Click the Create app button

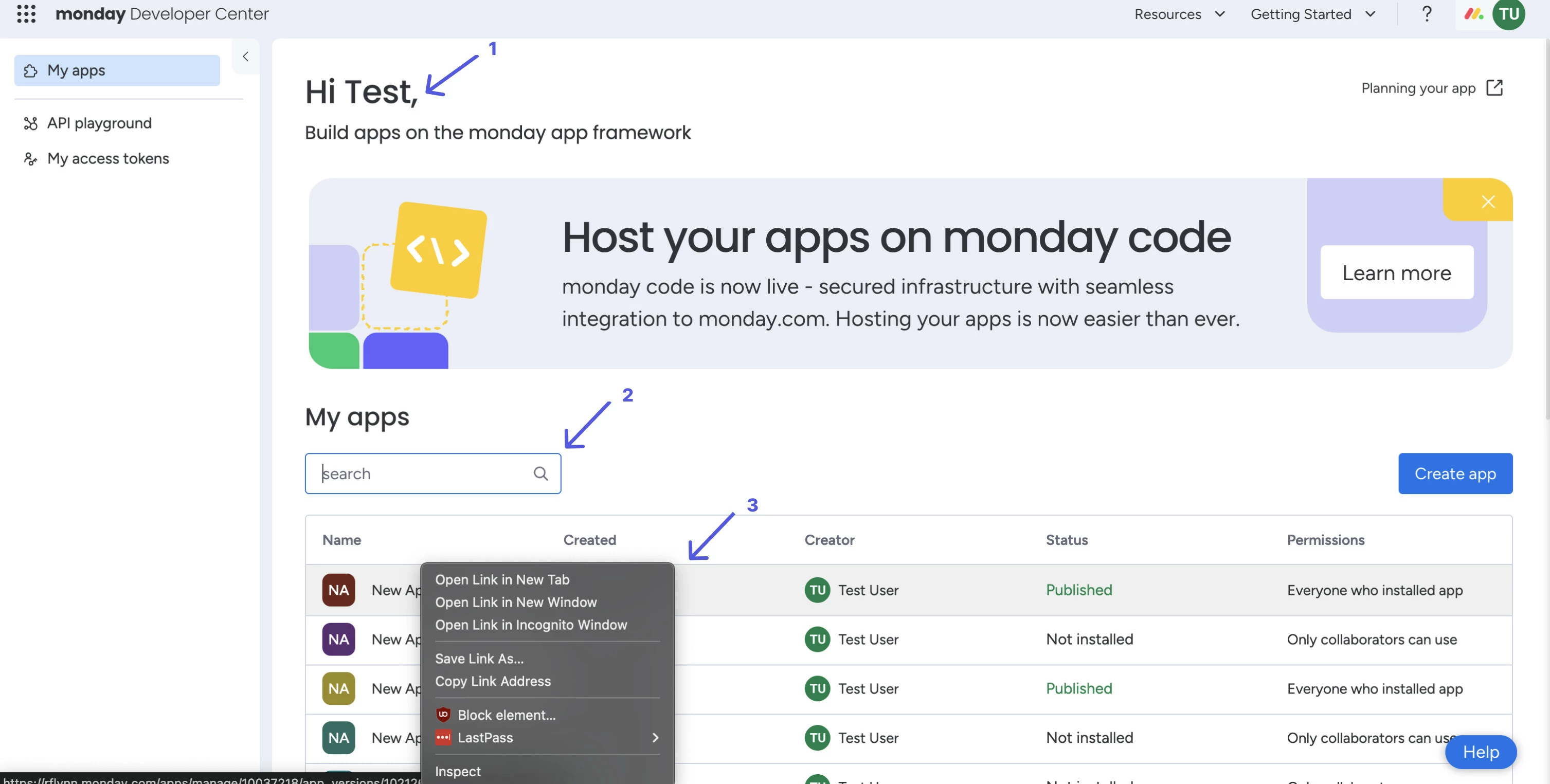coord(1454,473)
